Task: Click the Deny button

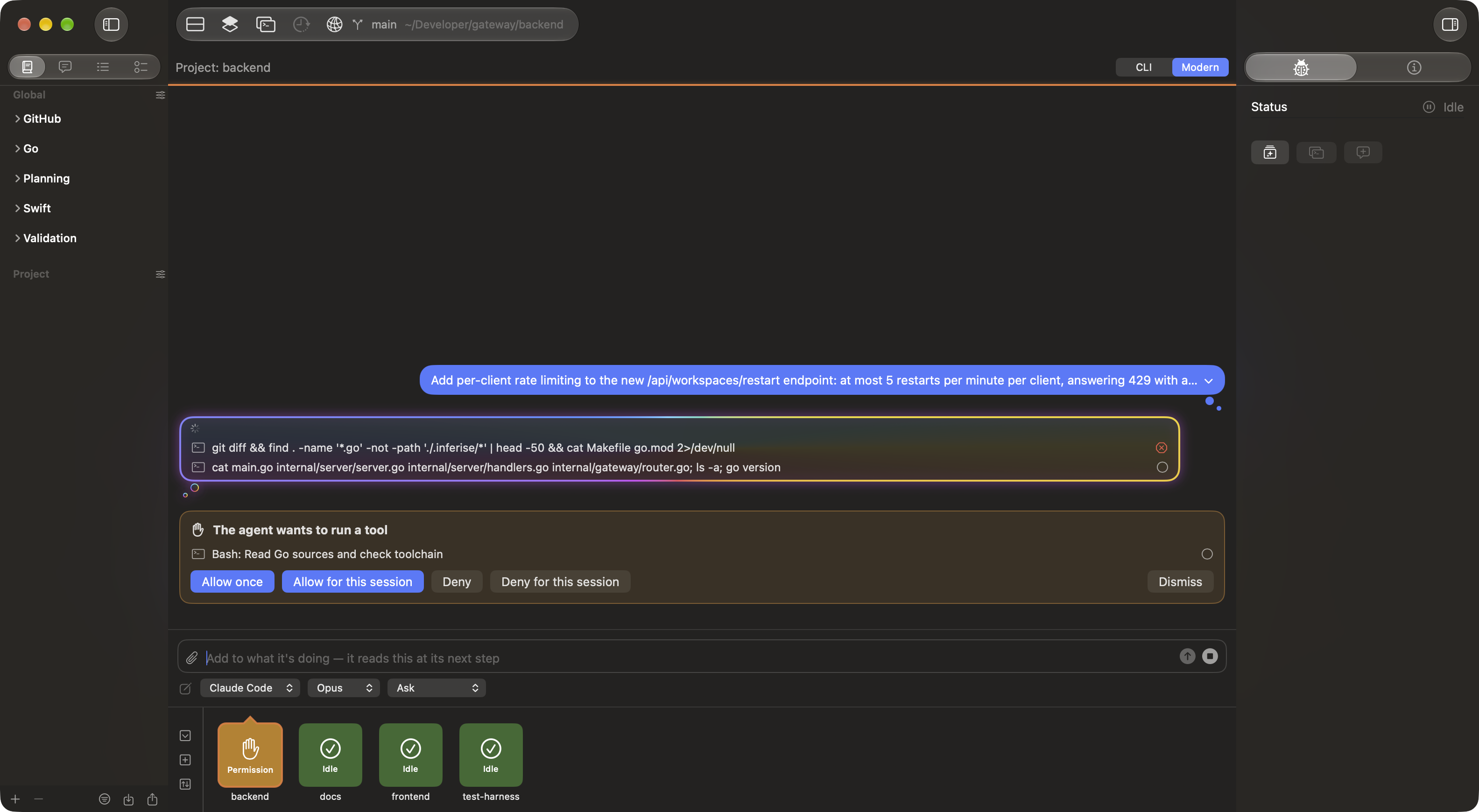Action: click(457, 582)
